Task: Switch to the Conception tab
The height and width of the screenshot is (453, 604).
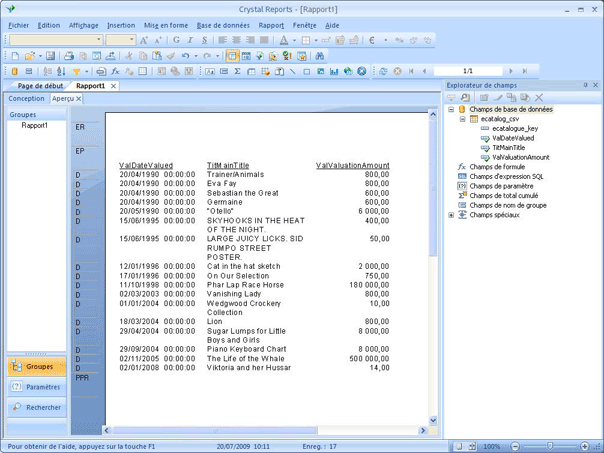Action: [26, 99]
